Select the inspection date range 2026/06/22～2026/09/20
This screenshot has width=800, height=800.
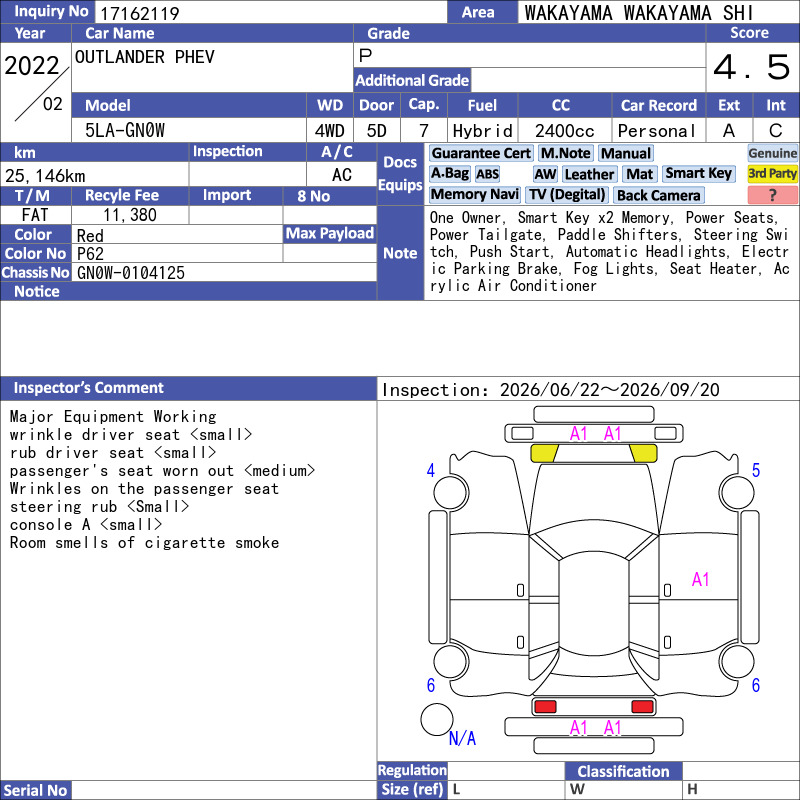coord(609,390)
